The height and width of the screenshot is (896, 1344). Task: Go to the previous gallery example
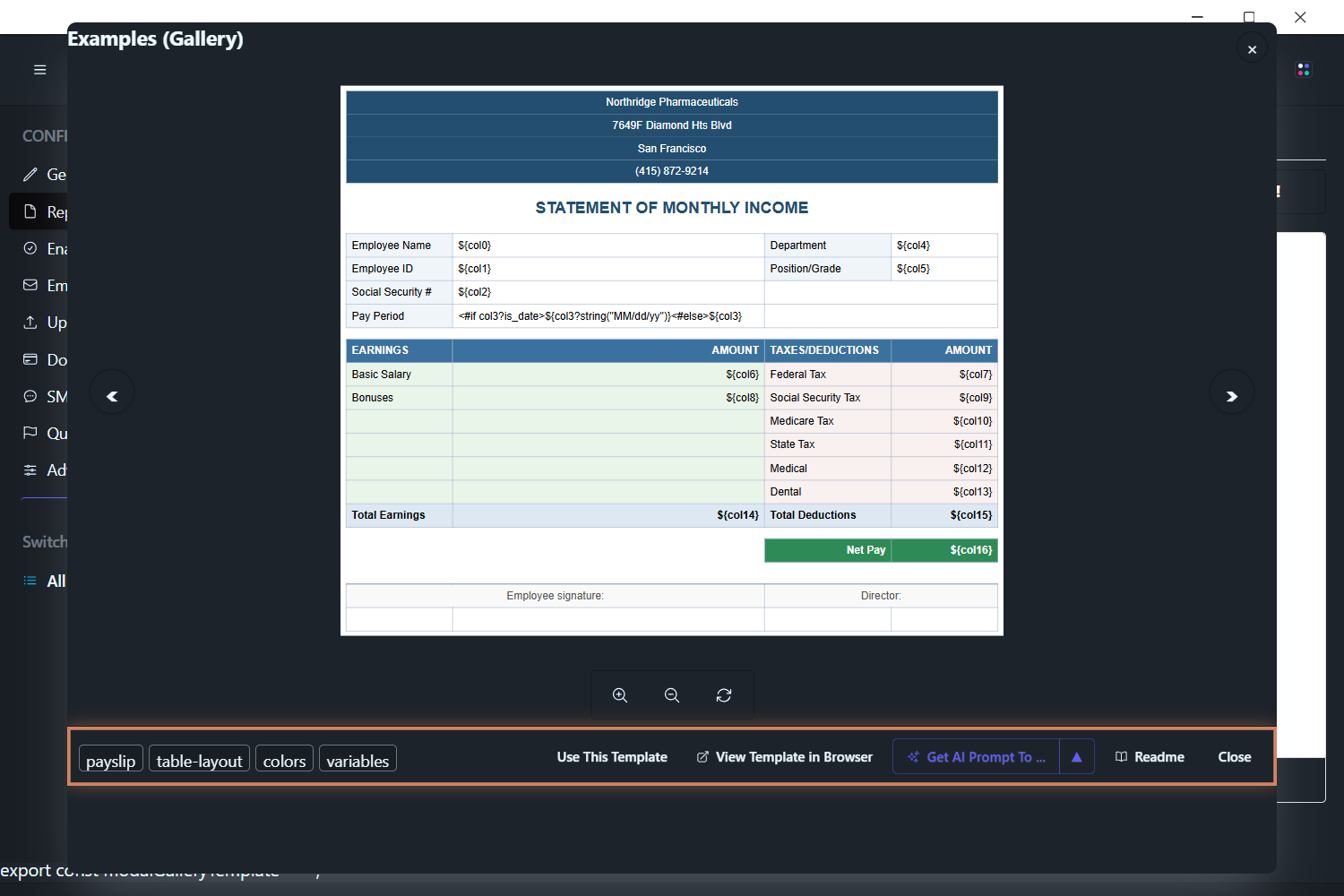tap(112, 395)
